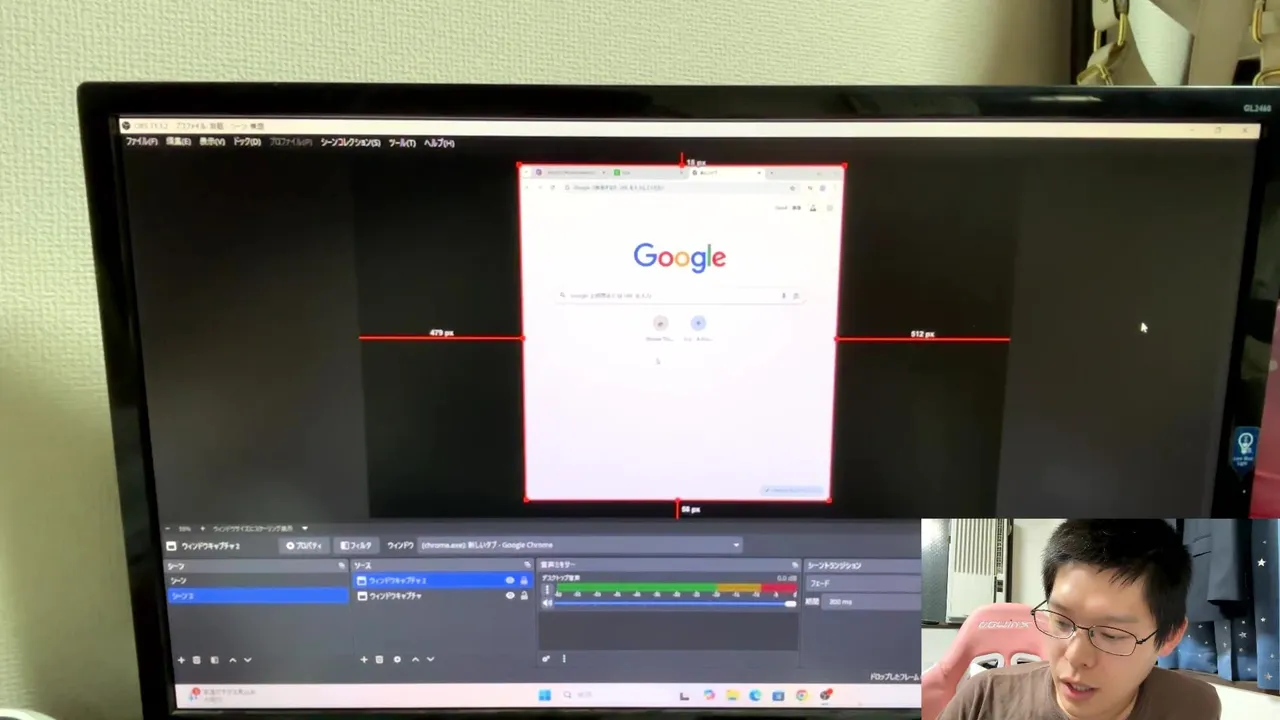Open the 編集(E) menu

(178, 142)
